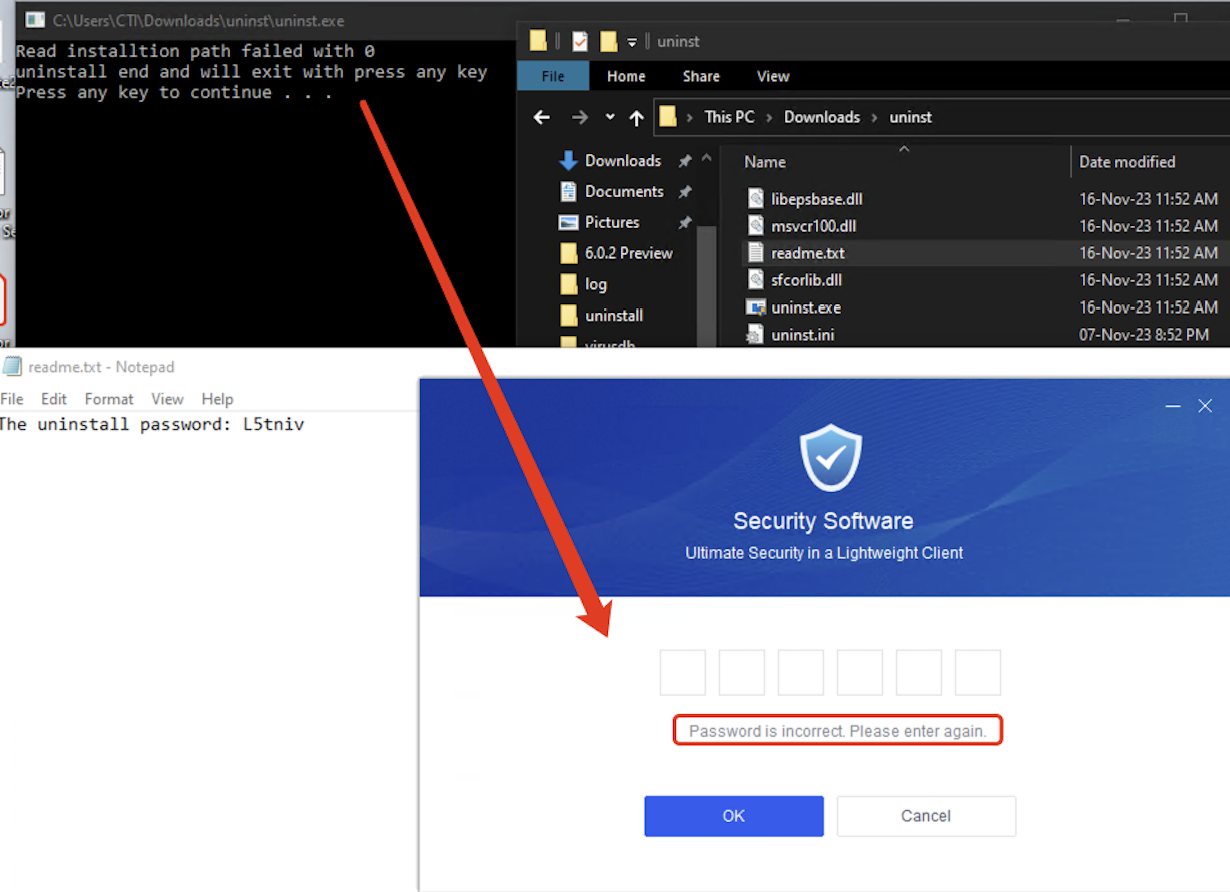Sort files by Date modified column header
Image resolution: width=1230 pixels, height=892 pixels.
[1127, 162]
